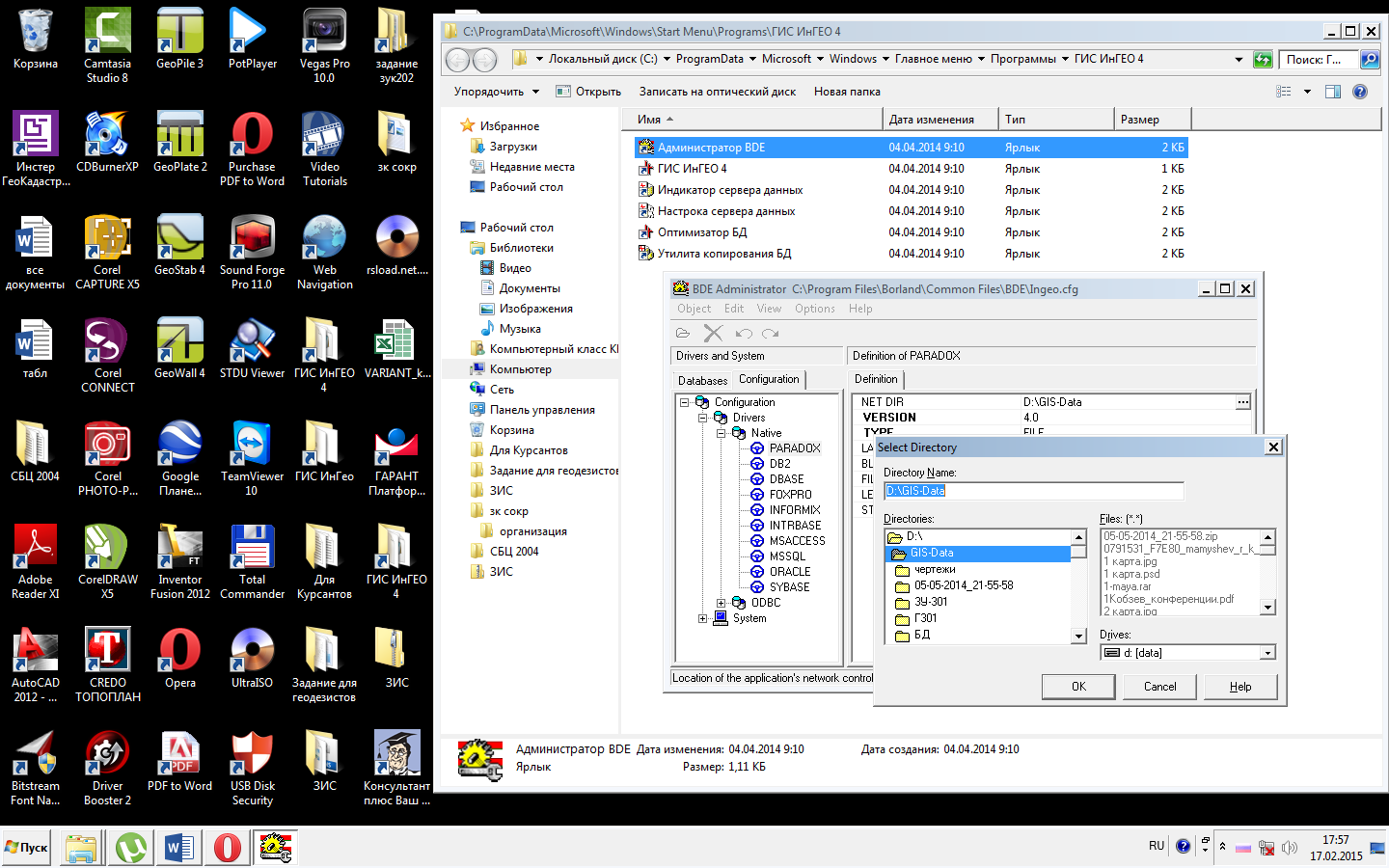Collapse the Drivers tree node
Image resolution: width=1389 pixels, height=868 pixels.
click(x=702, y=418)
